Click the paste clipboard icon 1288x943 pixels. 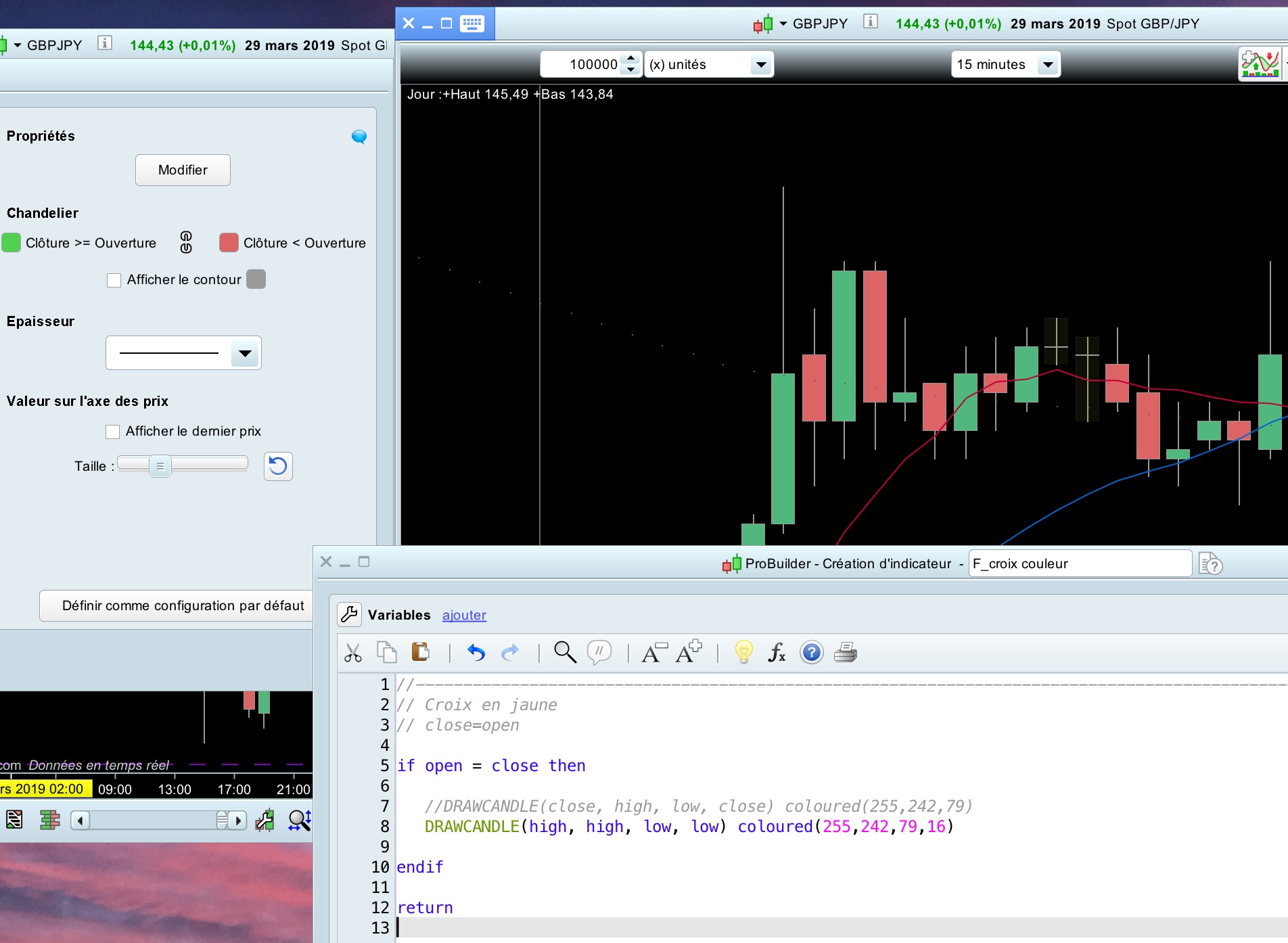(x=420, y=652)
